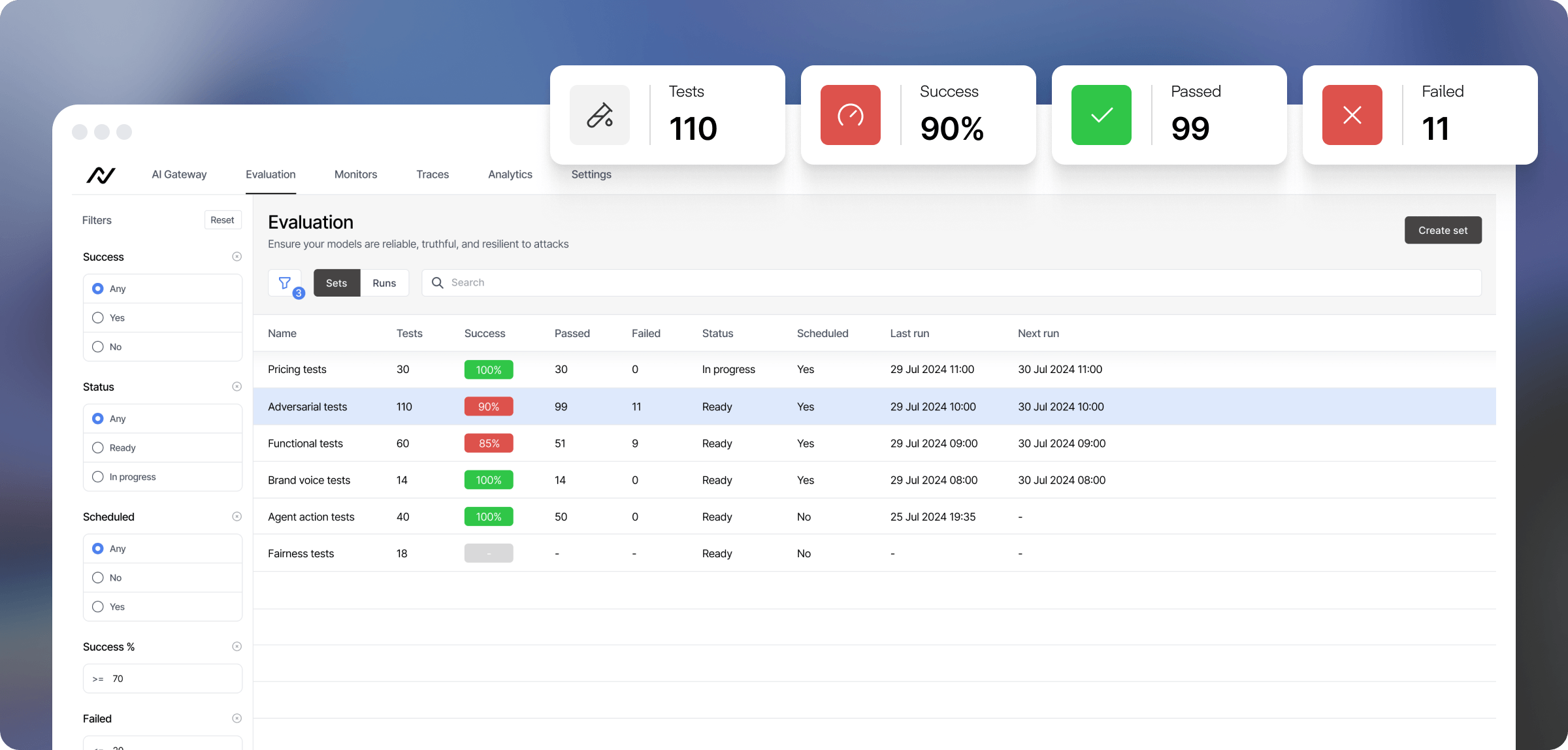Open the Agent action tests row
The width and height of the screenshot is (1568, 750).
click(875, 517)
